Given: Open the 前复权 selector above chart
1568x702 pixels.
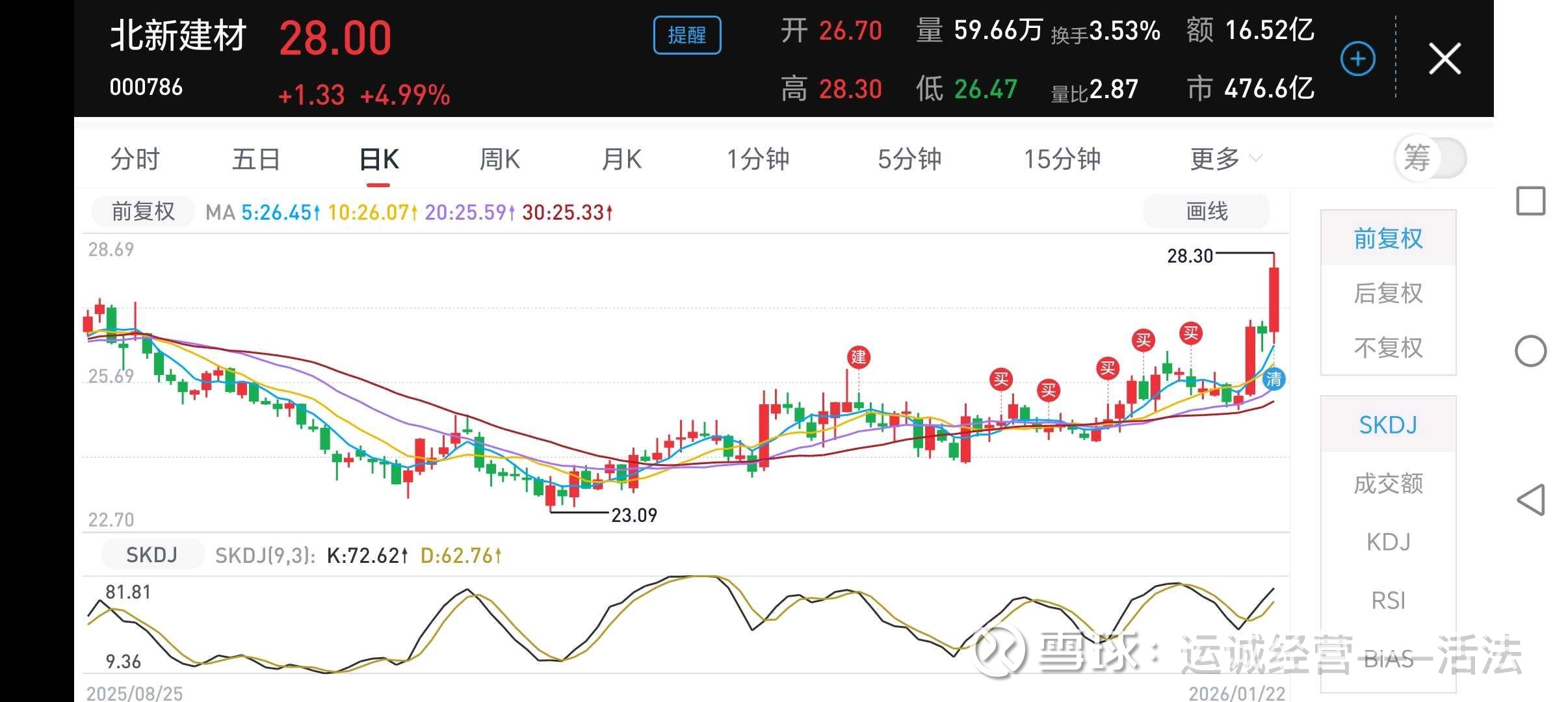Looking at the screenshot, I should (x=143, y=211).
